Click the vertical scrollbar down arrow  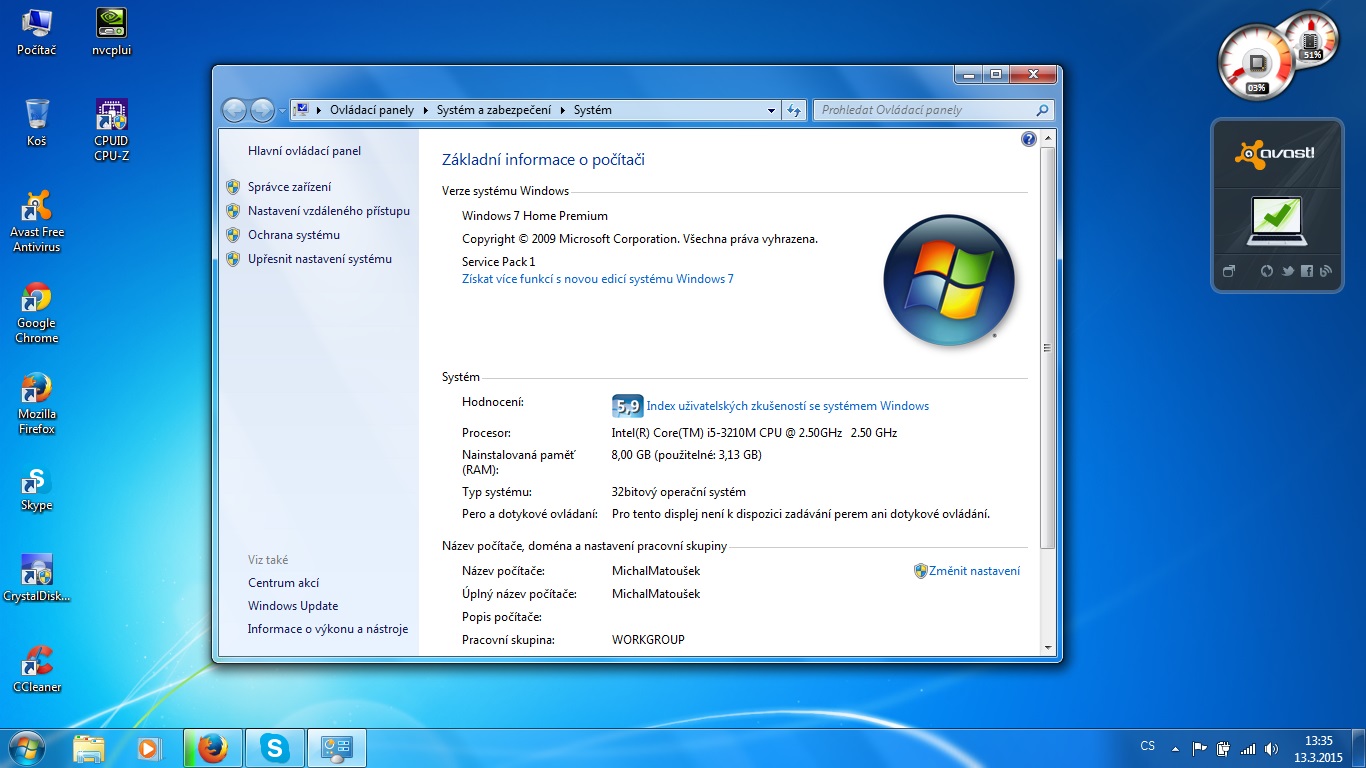pyautogui.click(x=1047, y=648)
